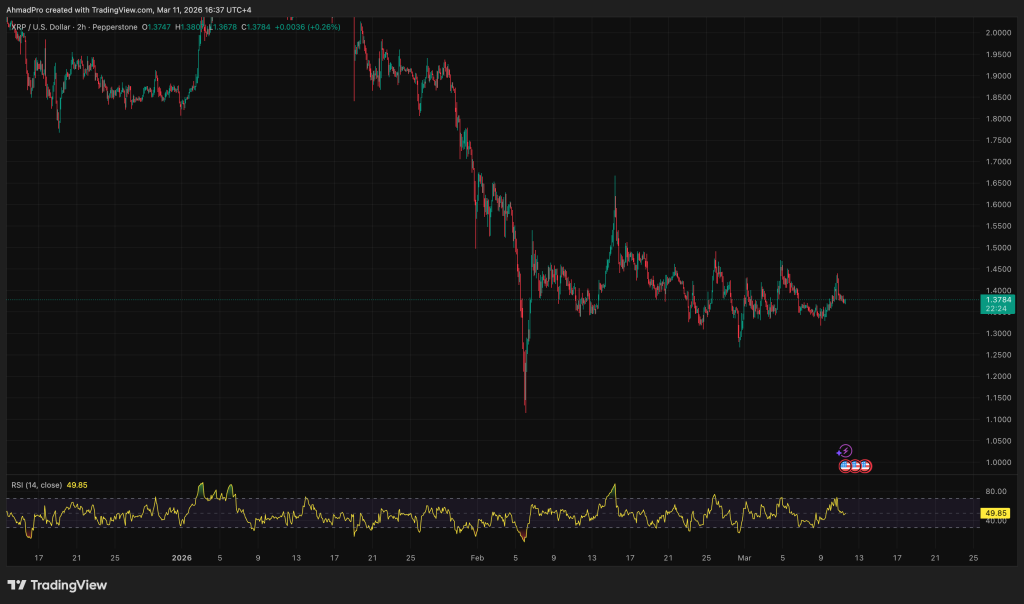Click the +0.0036 (+0.26%) change value
This screenshot has width=1024, height=604.
pos(310,26)
